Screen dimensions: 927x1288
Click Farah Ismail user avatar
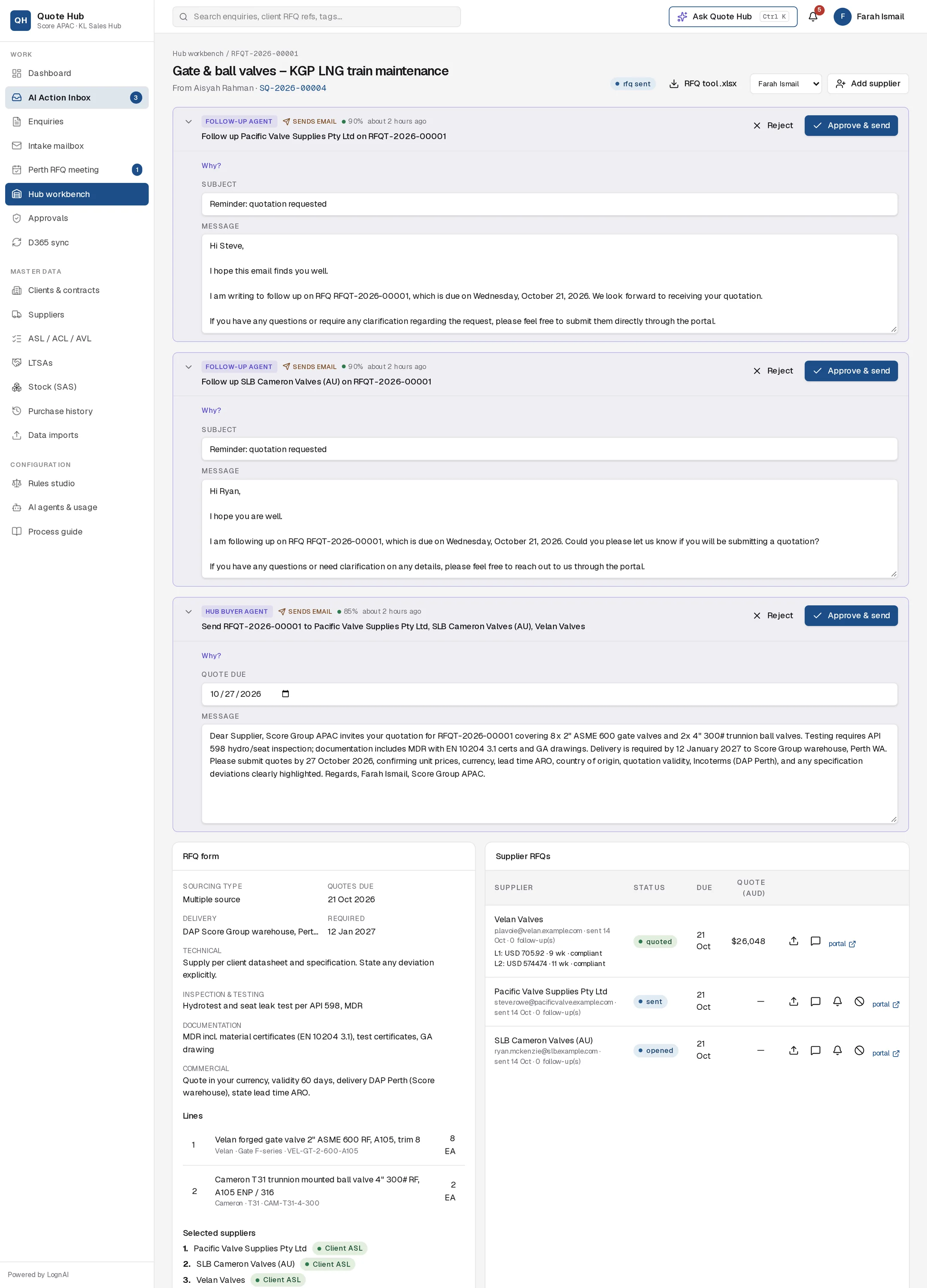(842, 16)
